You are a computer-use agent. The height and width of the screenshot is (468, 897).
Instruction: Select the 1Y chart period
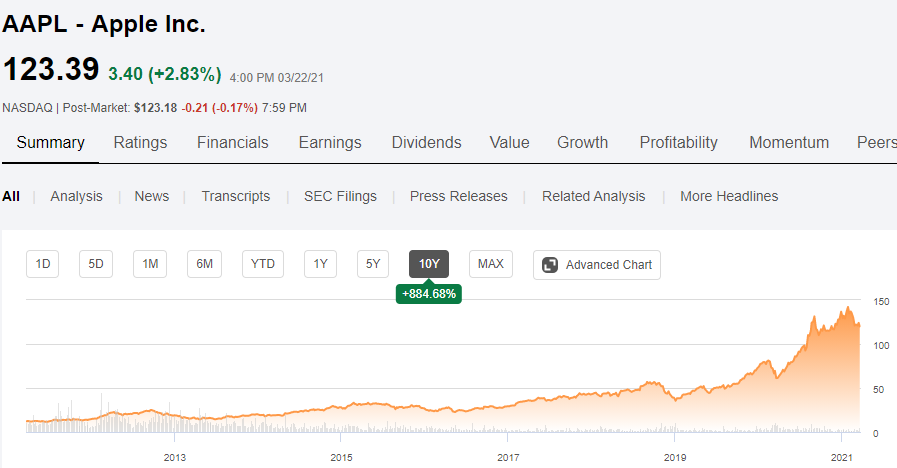[320, 264]
